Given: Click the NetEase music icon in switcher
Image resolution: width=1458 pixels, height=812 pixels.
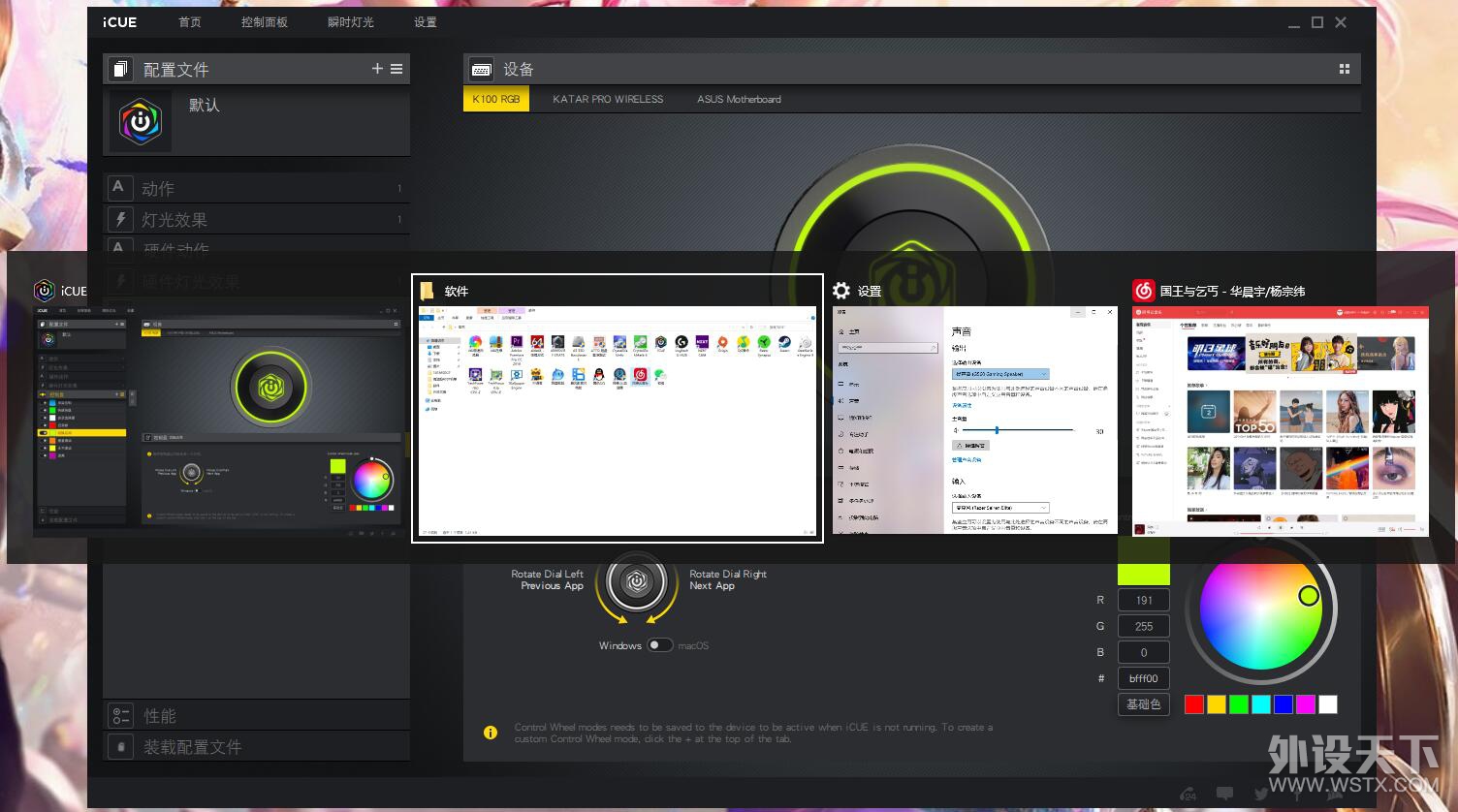Looking at the screenshot, I should [x=1144, y=291].
